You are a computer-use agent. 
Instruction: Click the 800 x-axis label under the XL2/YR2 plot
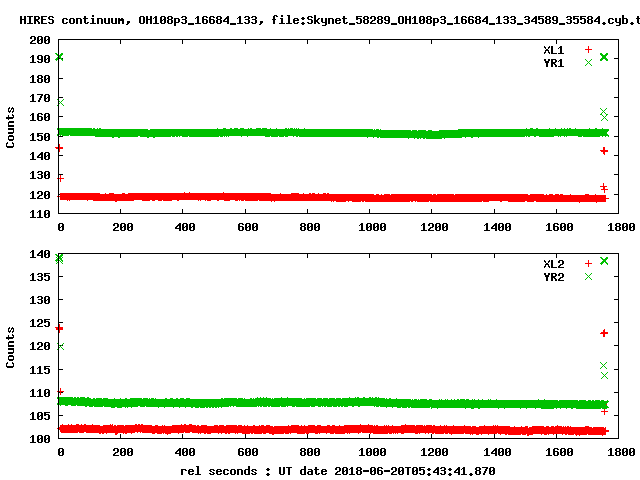(310, 452)
